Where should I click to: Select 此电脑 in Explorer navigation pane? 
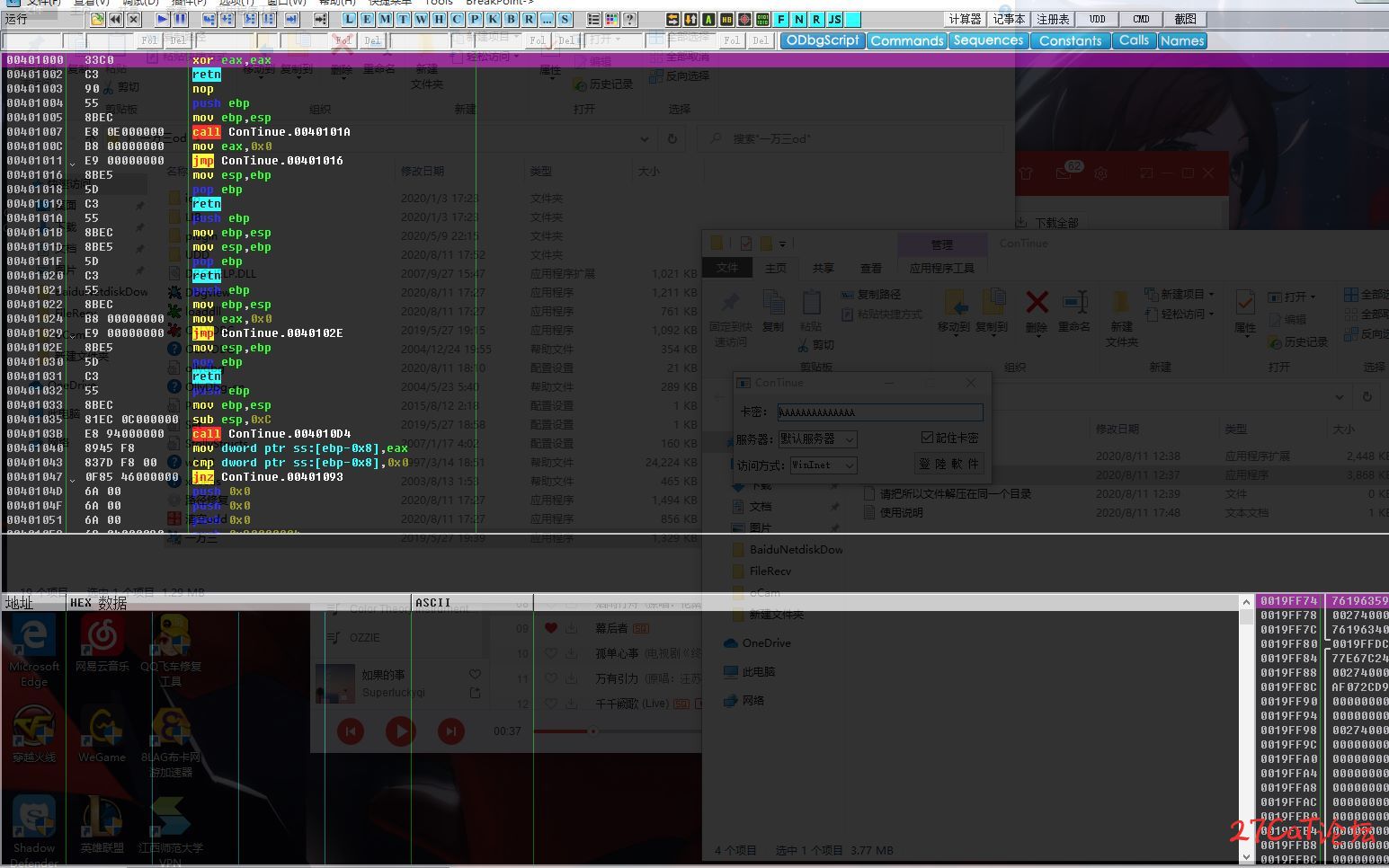click(x=750, y=671)
